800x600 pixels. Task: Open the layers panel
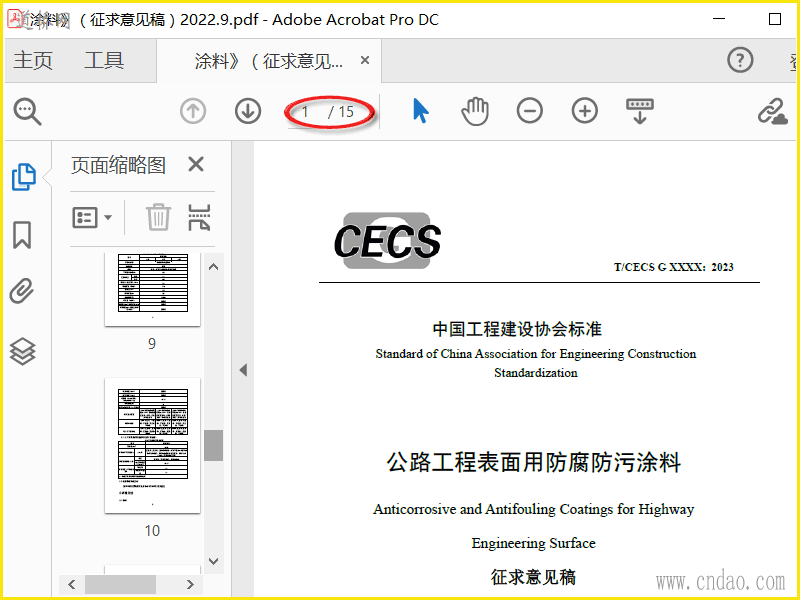click(22, 352)
